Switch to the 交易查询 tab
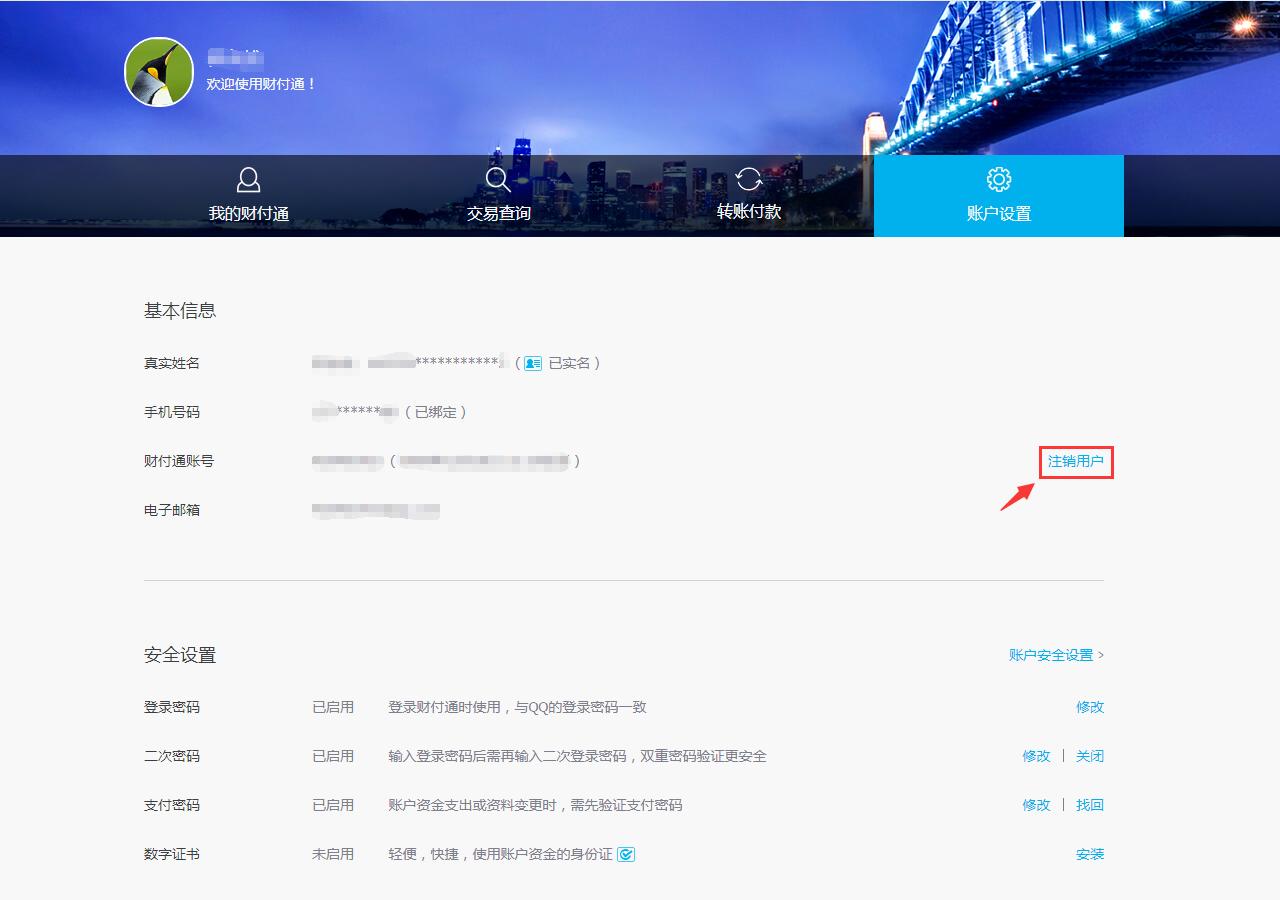This screenshot has height=900, width=1280. tap(498, 212)
